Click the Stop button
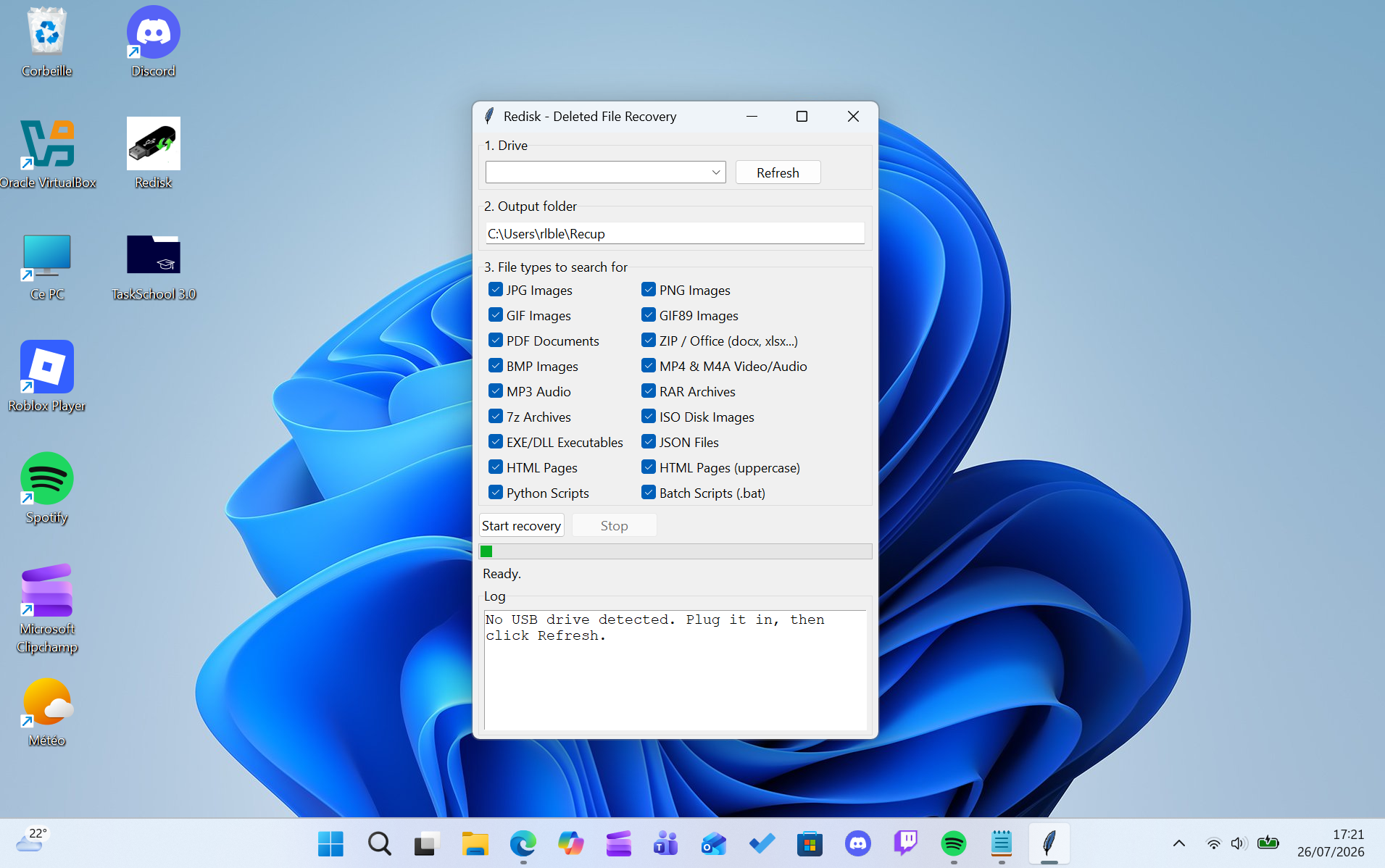The image size is (1385, 868). pos(614,525)
